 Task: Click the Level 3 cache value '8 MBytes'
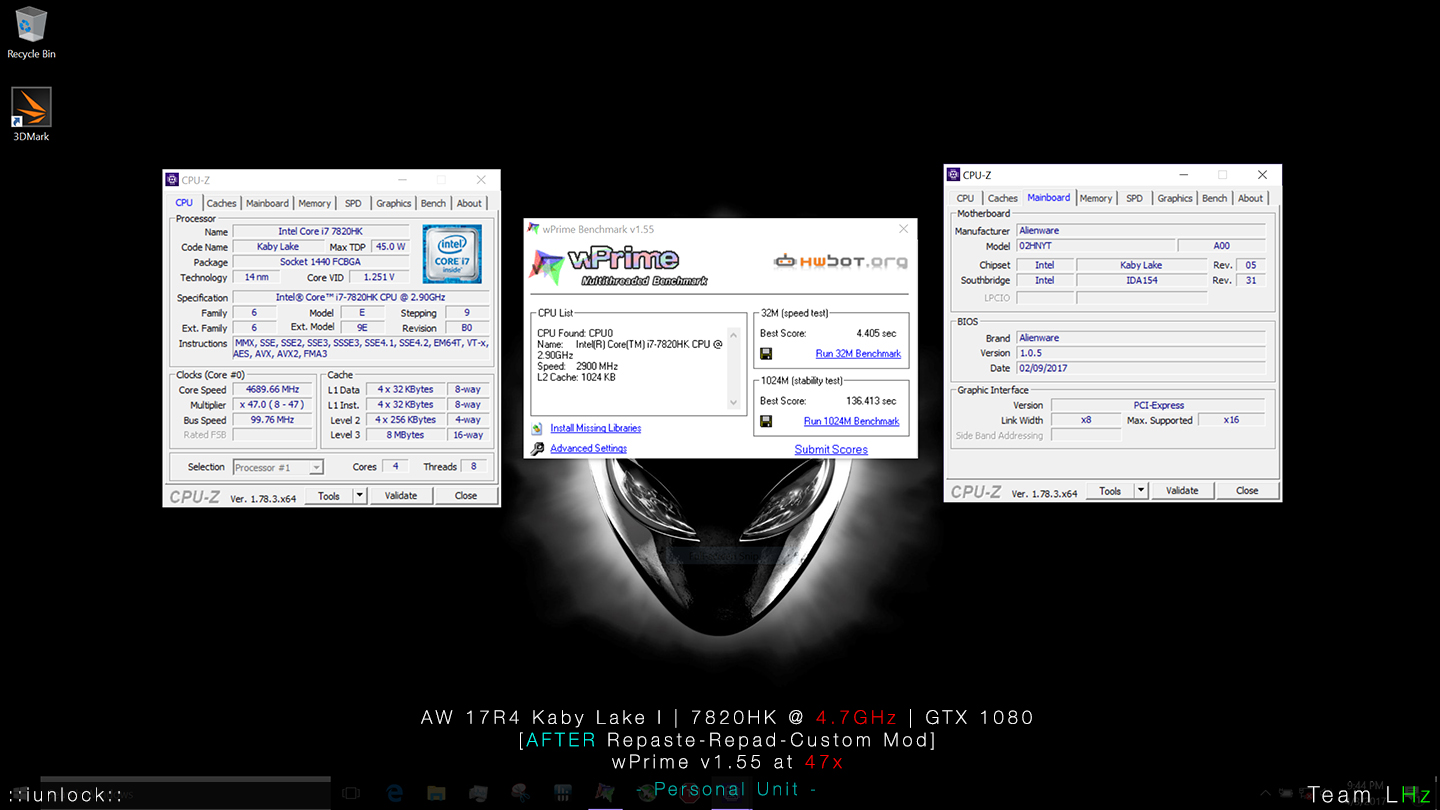[405, 435]
